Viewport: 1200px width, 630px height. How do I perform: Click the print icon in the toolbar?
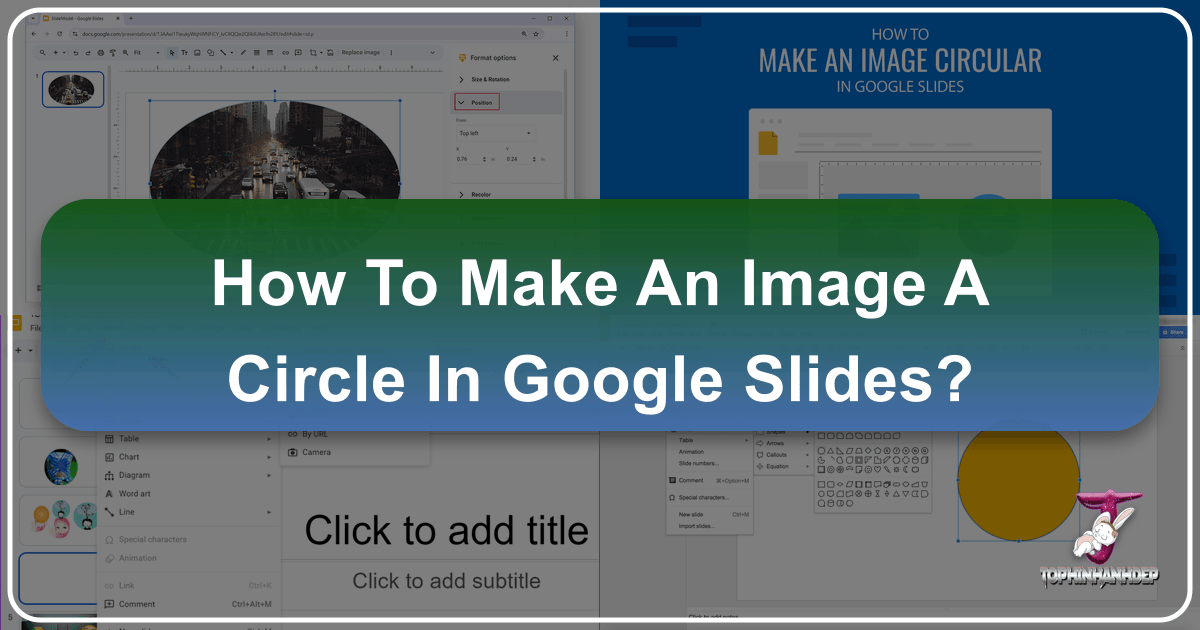(102, 52)
